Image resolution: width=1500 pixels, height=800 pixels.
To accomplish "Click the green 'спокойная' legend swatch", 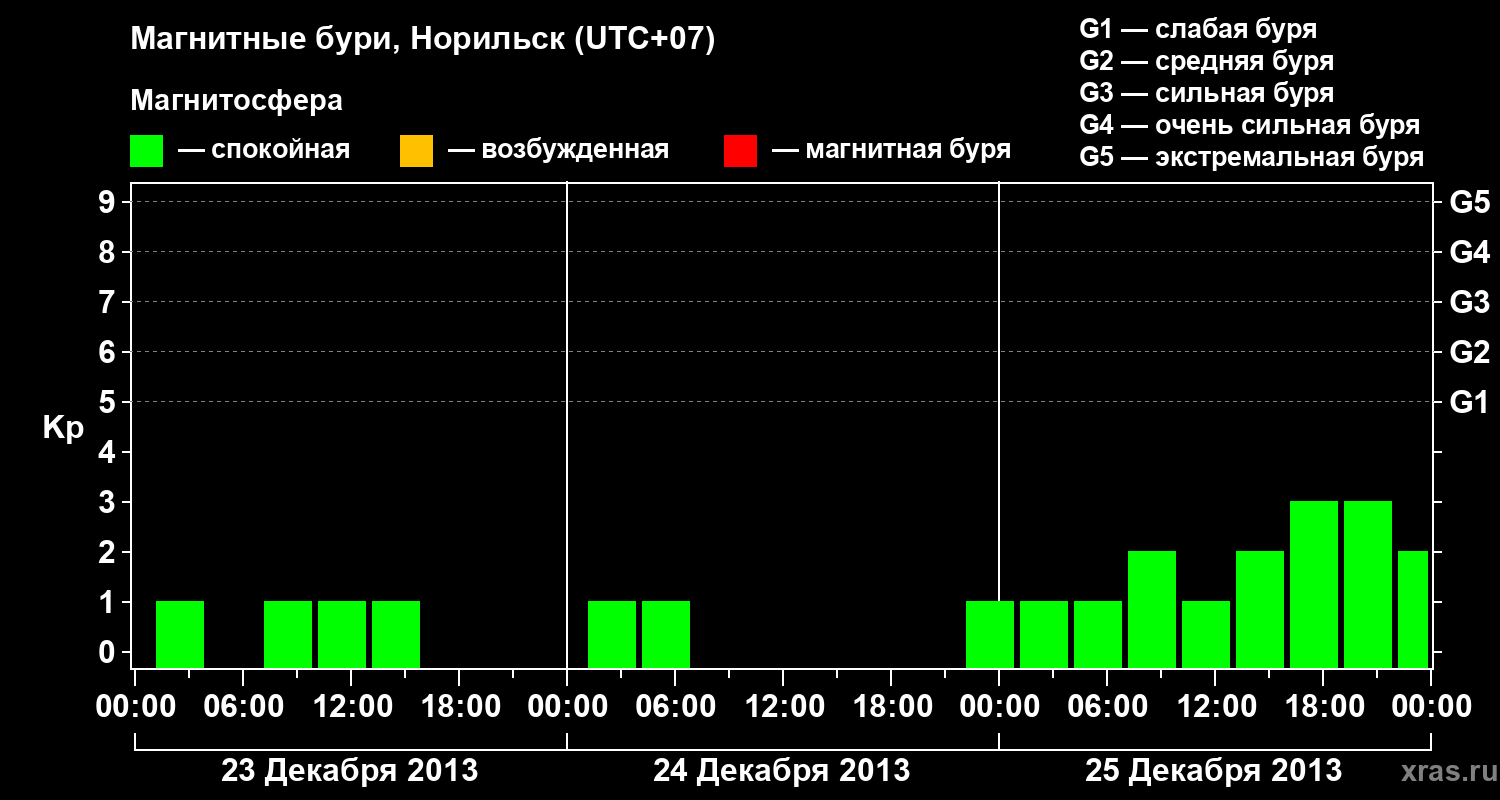I will coord(146,151).
